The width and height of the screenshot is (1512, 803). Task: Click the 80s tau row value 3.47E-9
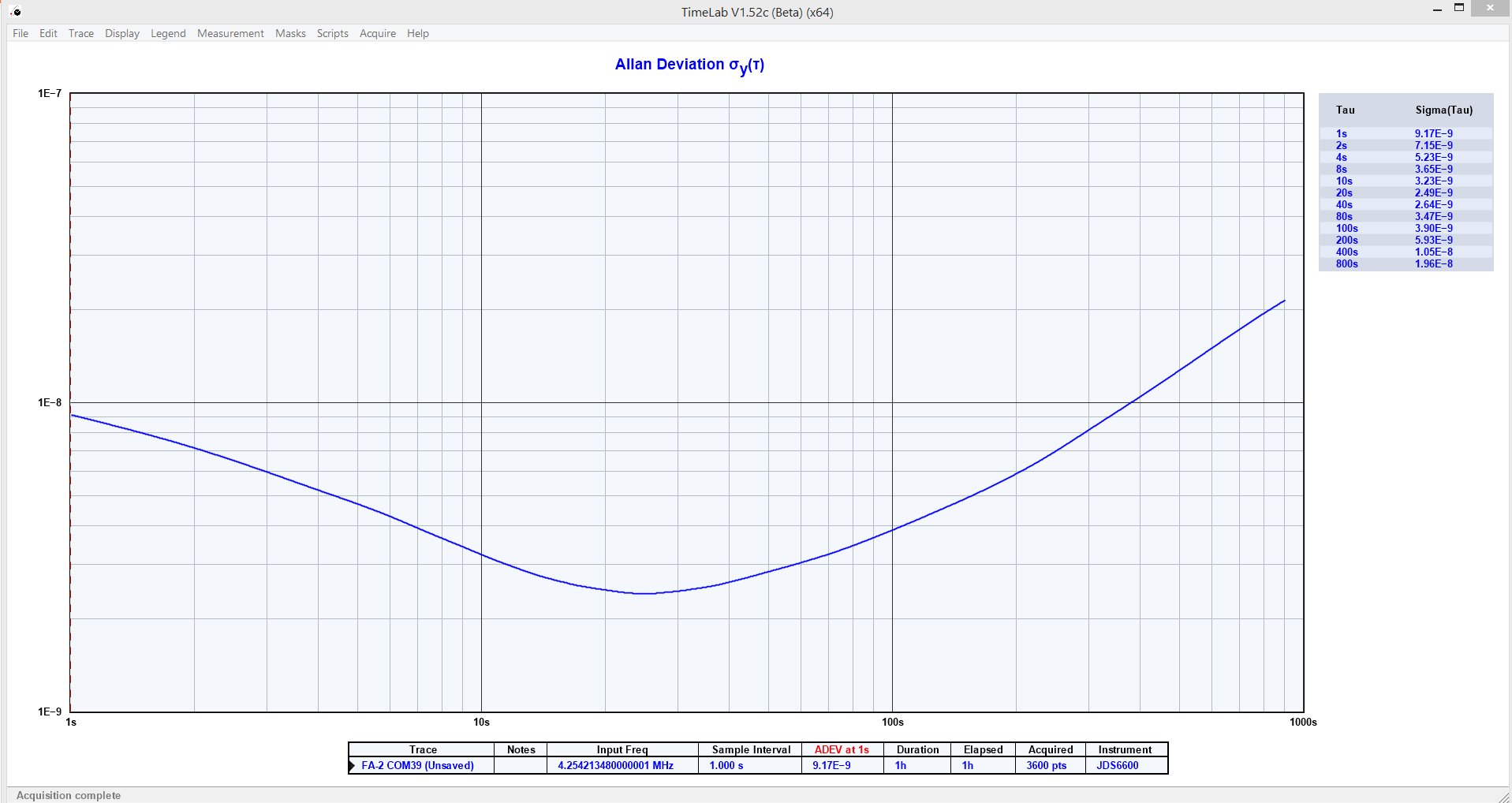tap(1433, 216)
